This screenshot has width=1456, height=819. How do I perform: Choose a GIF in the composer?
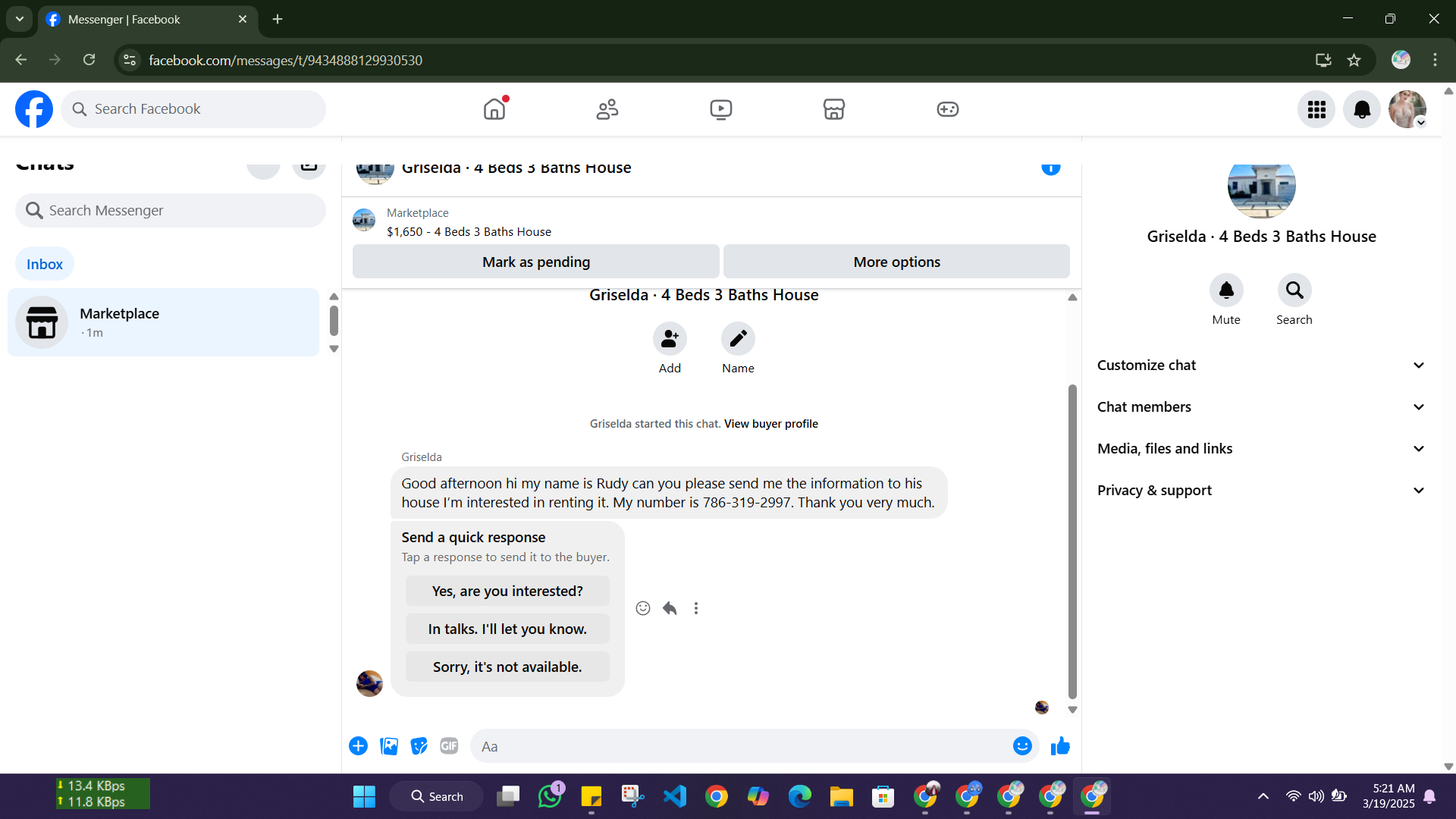pos(450,746)
